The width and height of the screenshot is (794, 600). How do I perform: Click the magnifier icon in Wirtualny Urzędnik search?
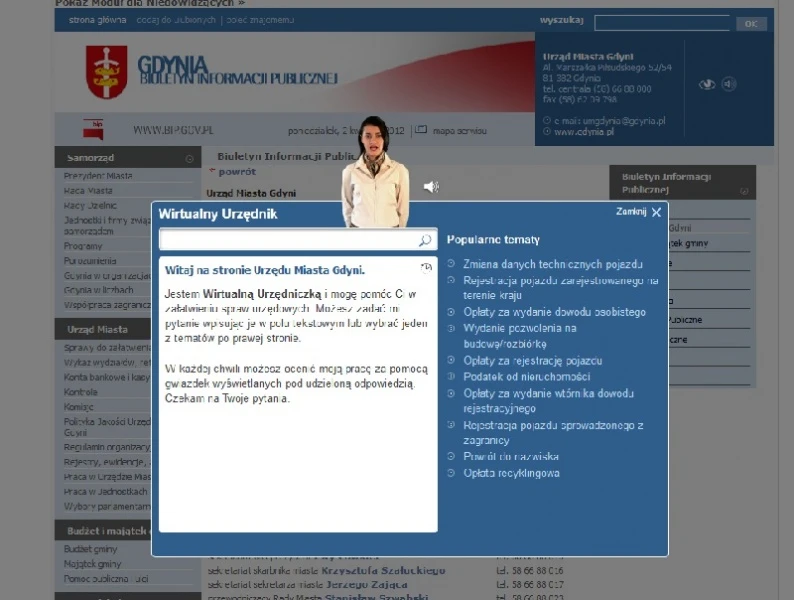click(425, 240)
